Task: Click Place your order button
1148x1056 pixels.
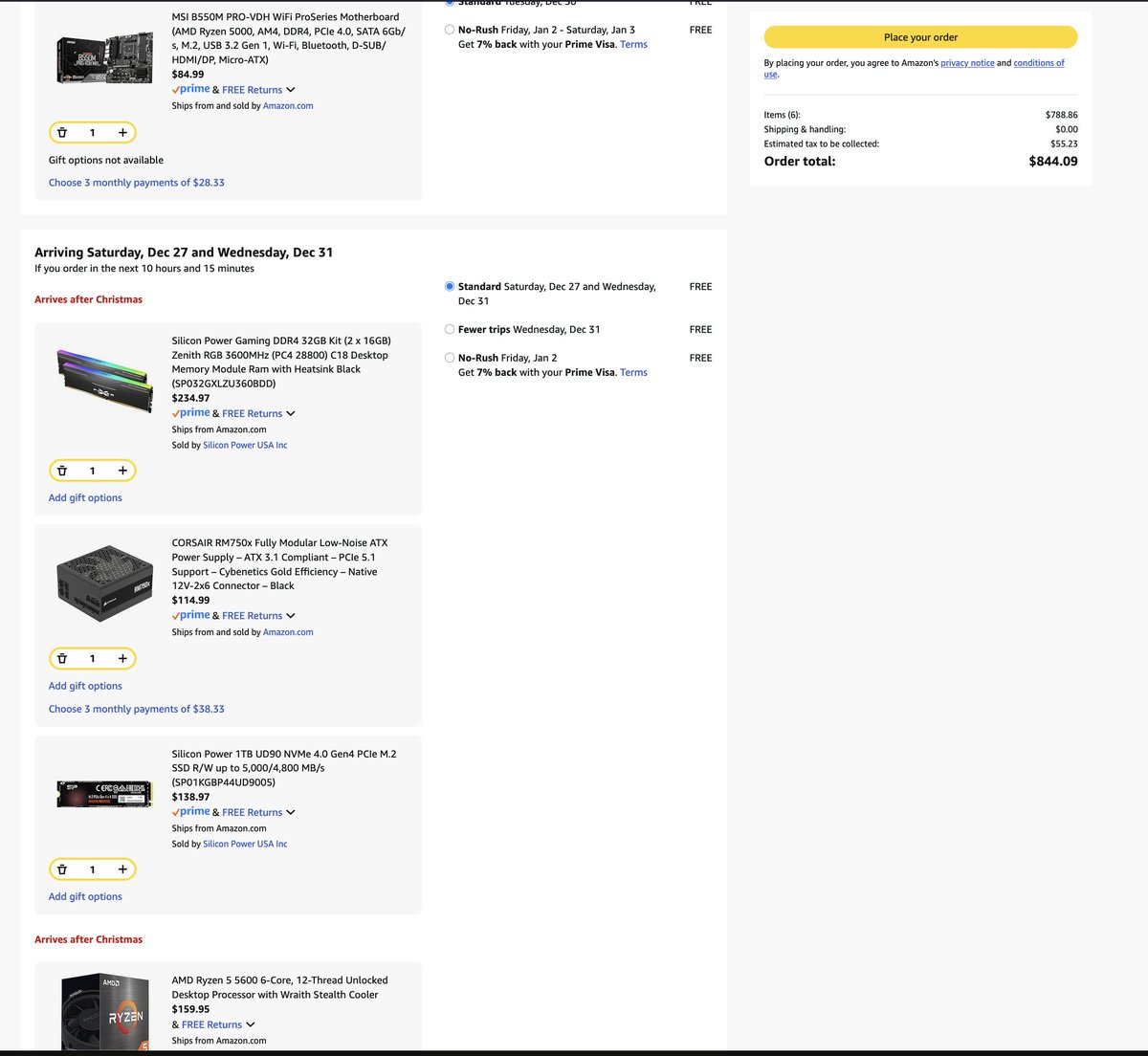Action: click(920, 37)
